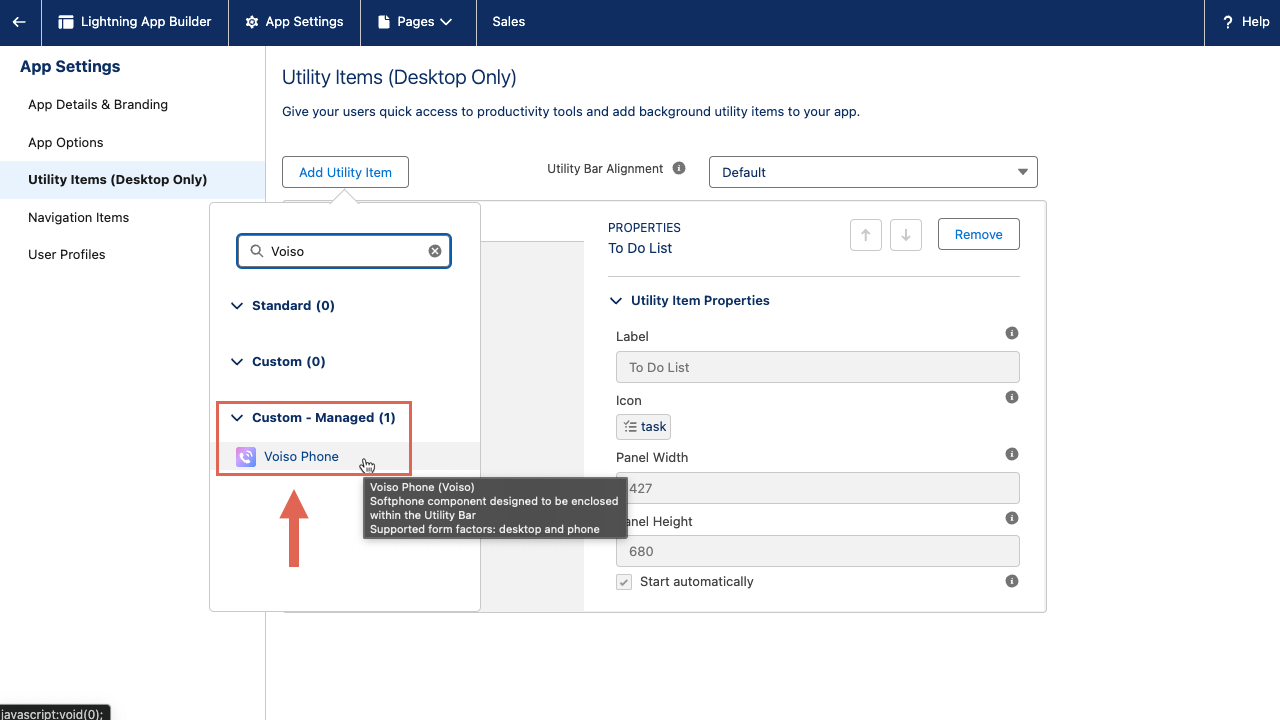
Task: Move utility item down arrow
Action: (906, 235)
